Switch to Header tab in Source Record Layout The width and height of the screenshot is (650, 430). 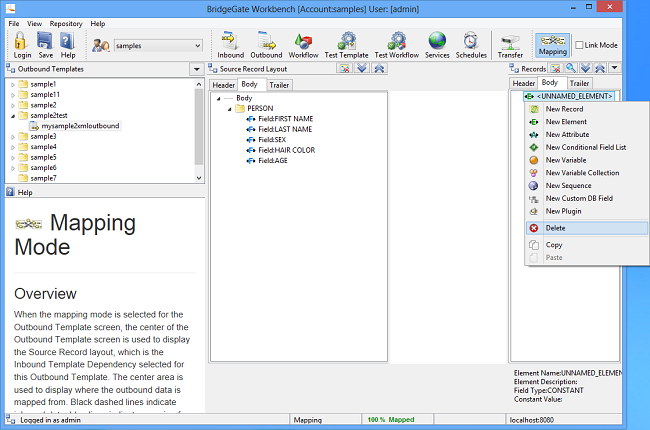(223, 85)
